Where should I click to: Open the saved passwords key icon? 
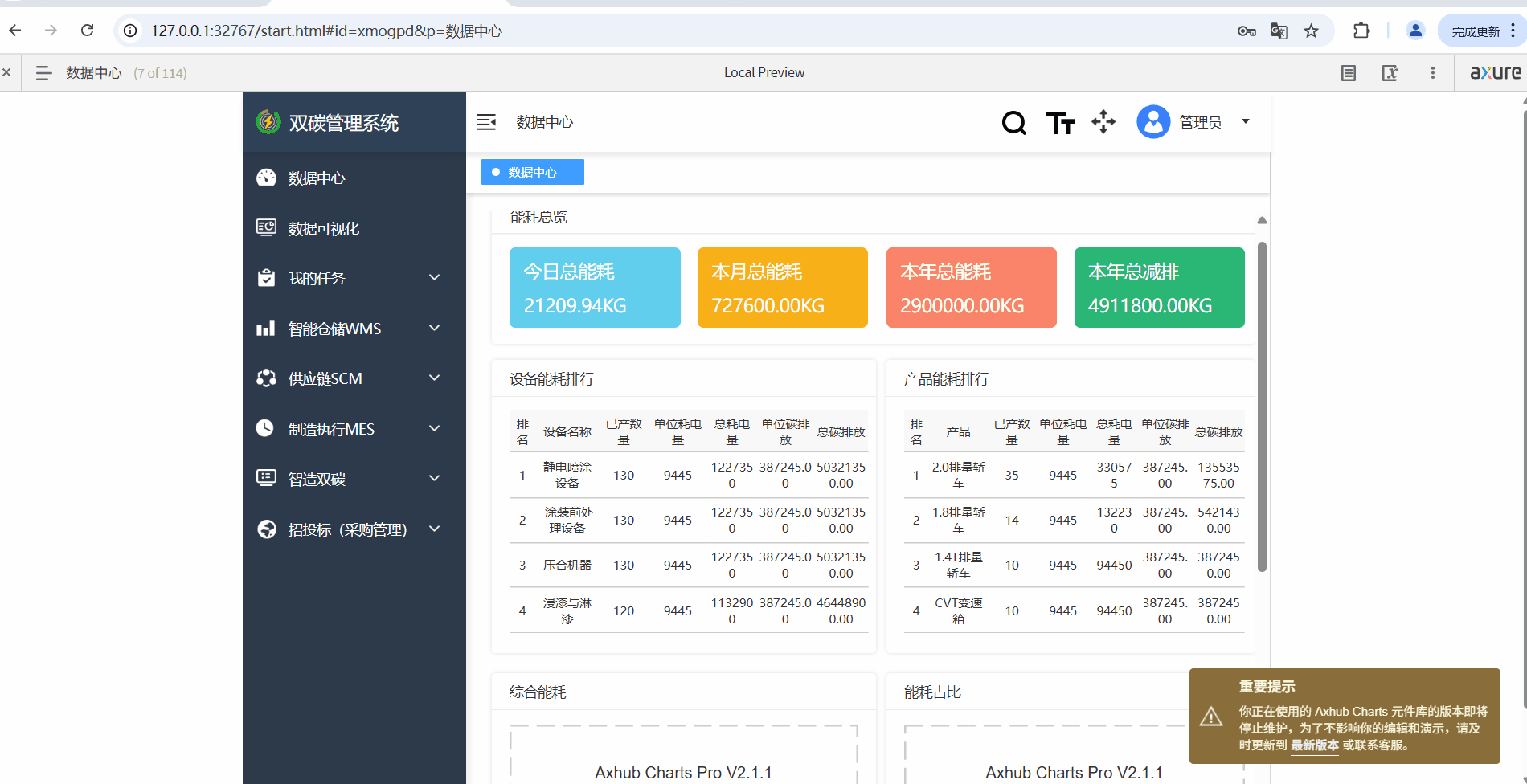[x=1247, y=31]
